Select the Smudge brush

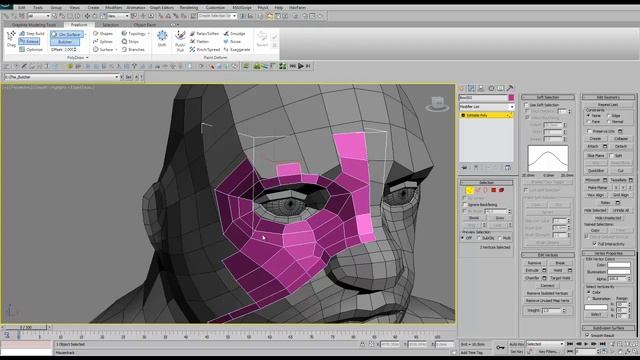click(x=234, y=33)
